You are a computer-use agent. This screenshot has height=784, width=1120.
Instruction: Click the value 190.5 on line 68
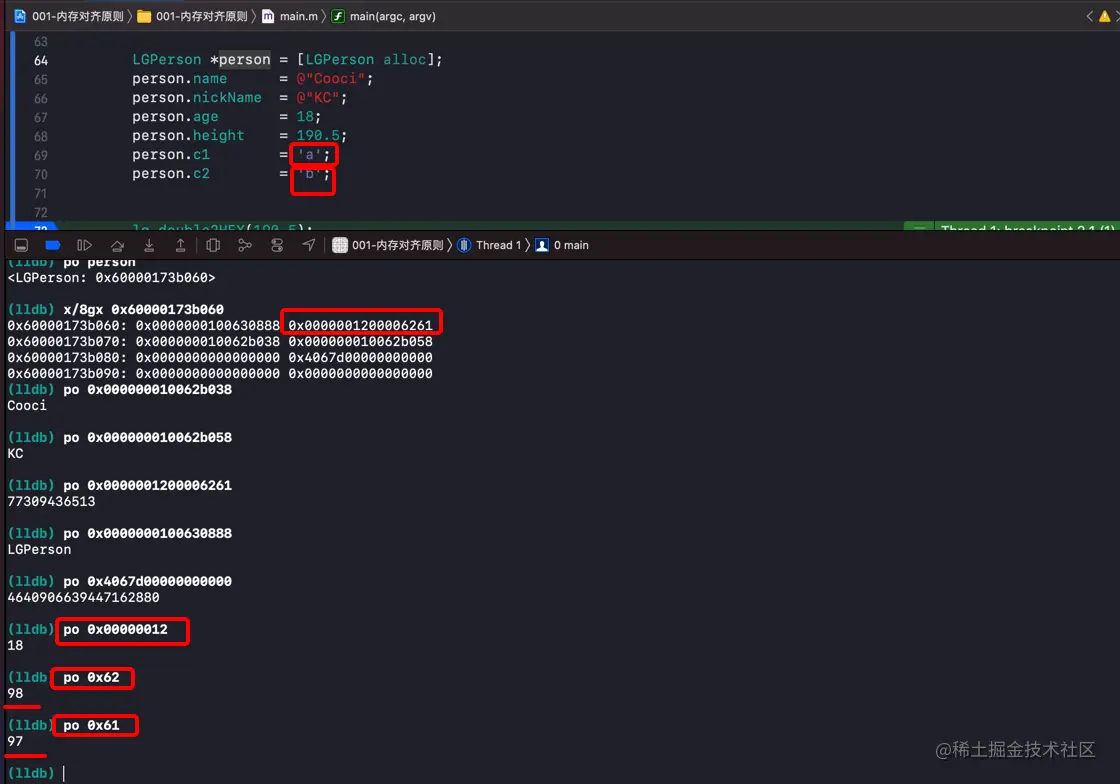click(318, 135)
